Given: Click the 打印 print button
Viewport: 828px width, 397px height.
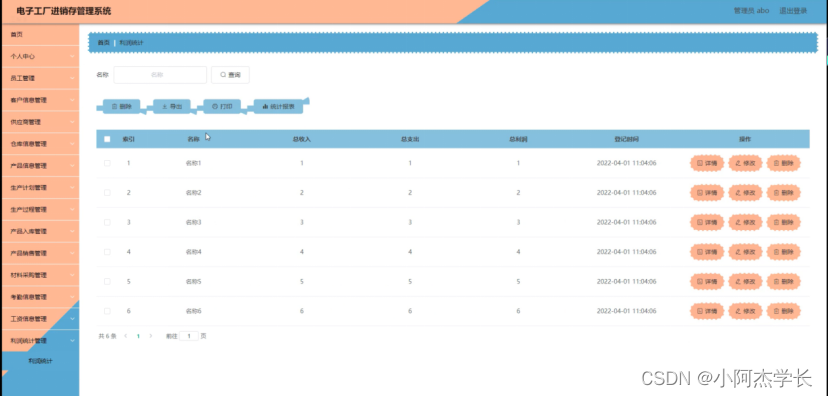Looking at the screenshot, I should (222, 106).
